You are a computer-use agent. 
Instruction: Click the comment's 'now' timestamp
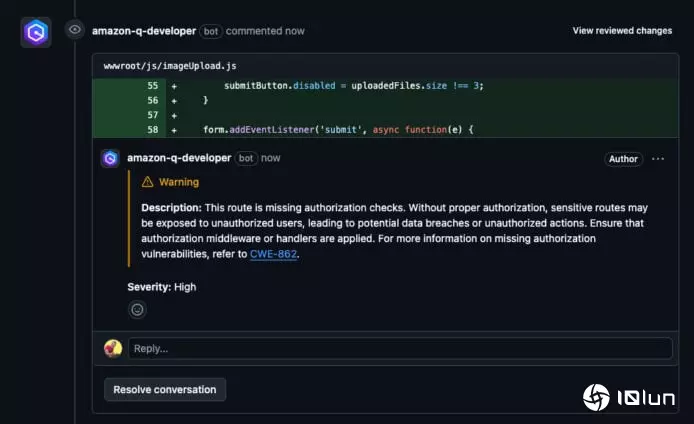(270, 158)
